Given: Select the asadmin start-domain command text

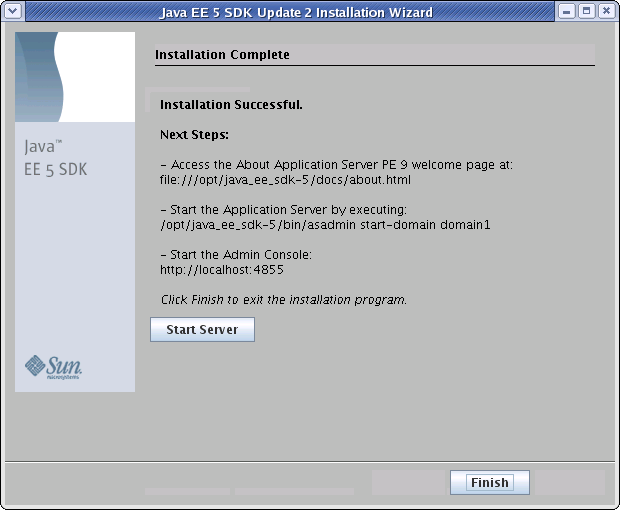Looking at the screenshot, I should pyautogui.click(x=325, y=225).
